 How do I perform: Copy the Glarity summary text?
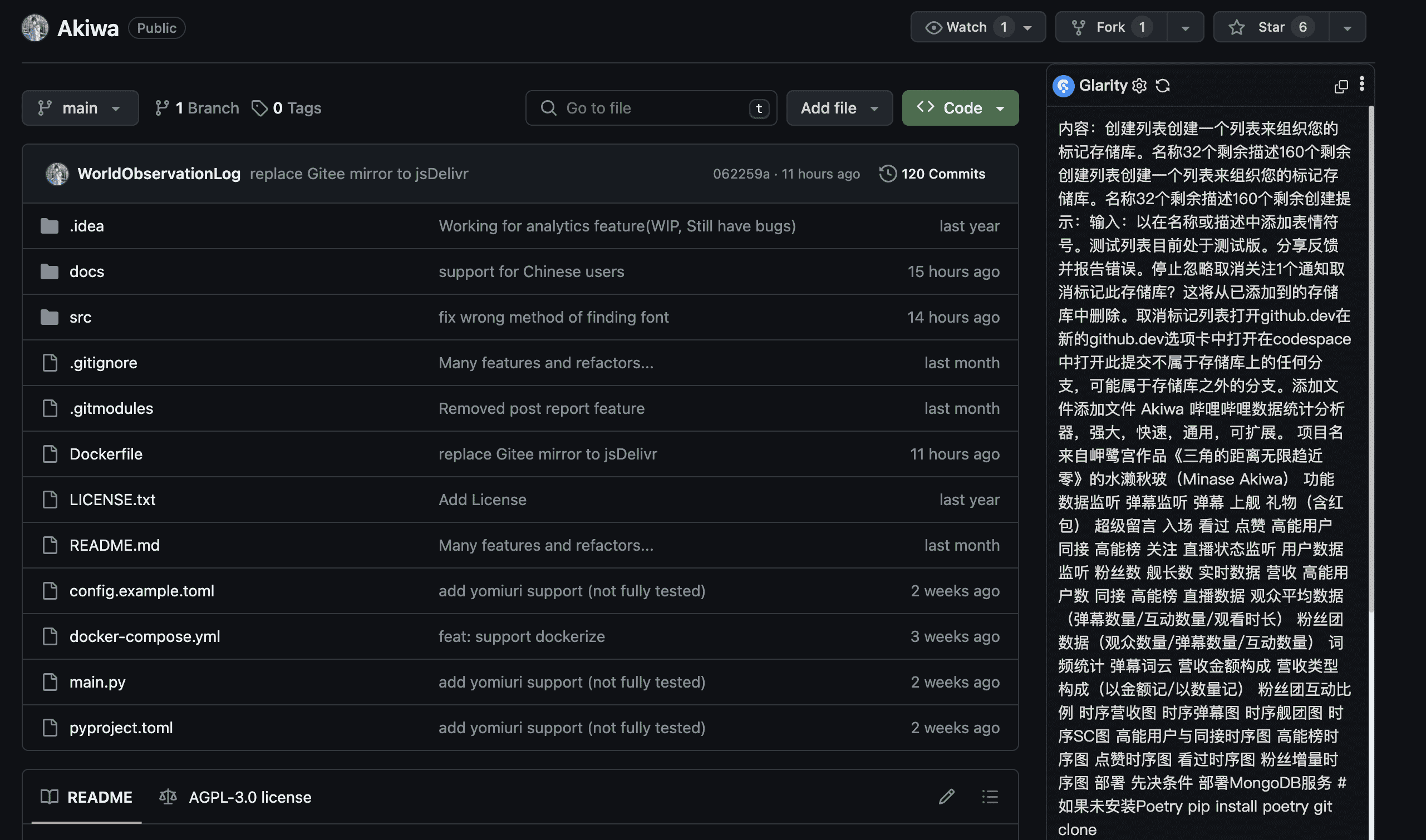point(1341,86)
